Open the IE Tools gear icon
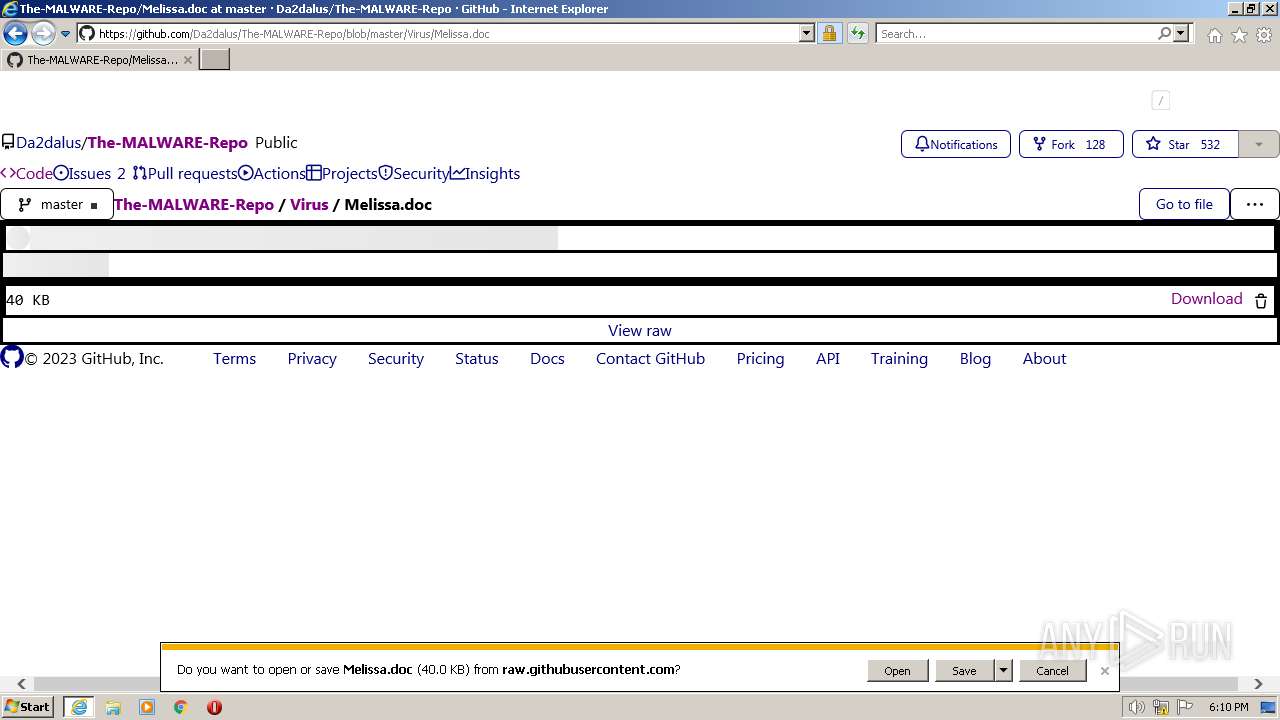This screenshot has width=1280, height=720. click(1264, 35)
